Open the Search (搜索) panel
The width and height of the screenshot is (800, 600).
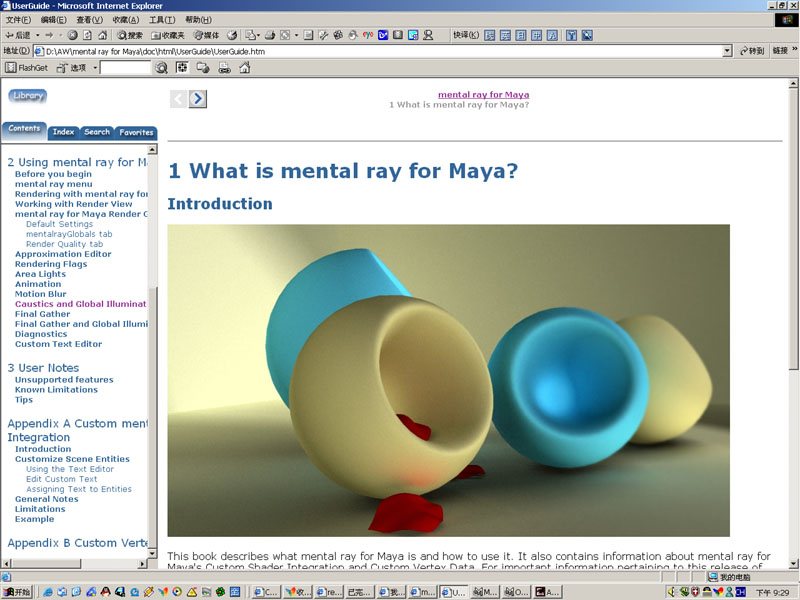130,35
